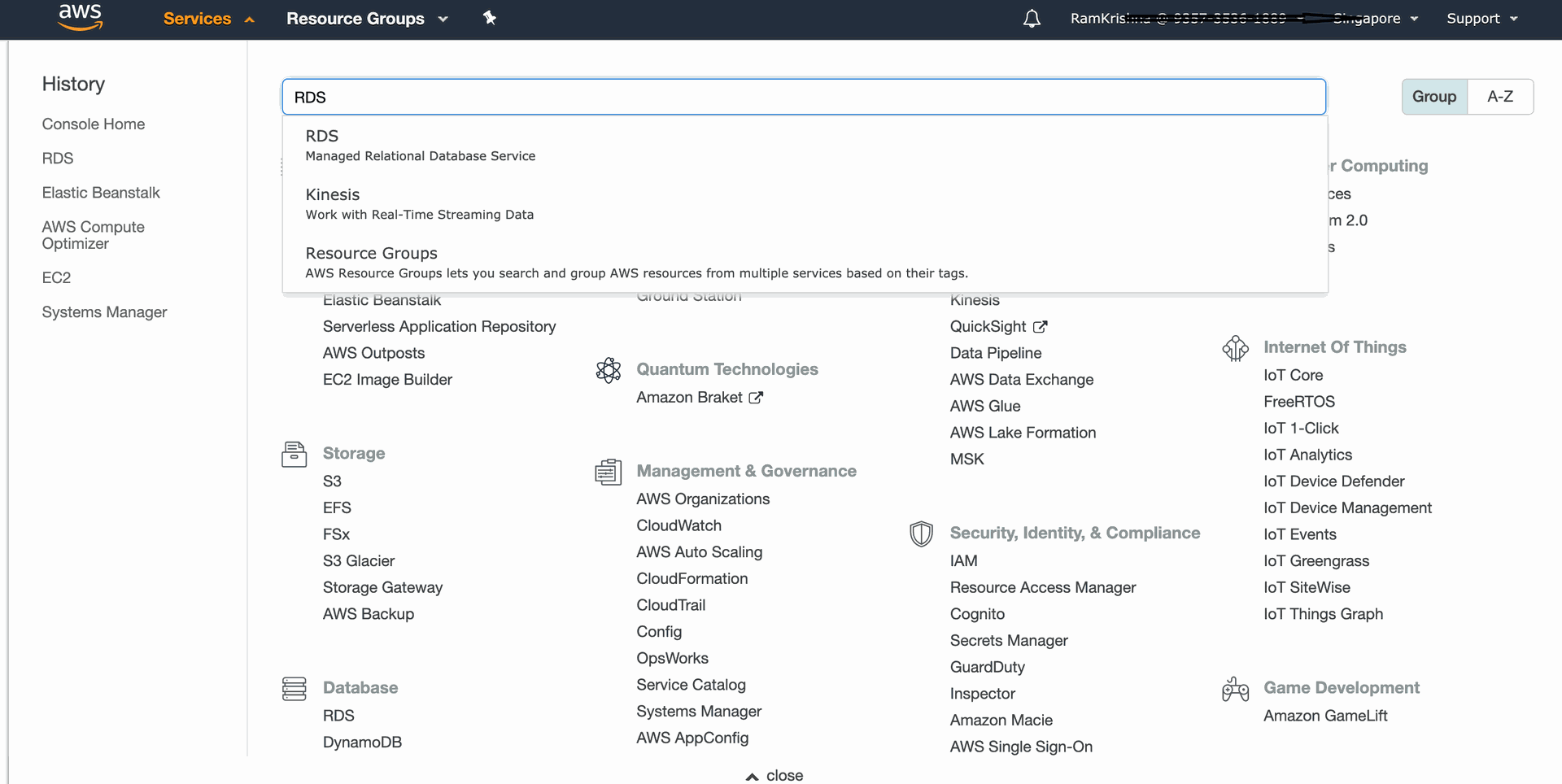Click the Management & Governance icon
This screenshot has height=784, width=1562.
coord(608,472)
